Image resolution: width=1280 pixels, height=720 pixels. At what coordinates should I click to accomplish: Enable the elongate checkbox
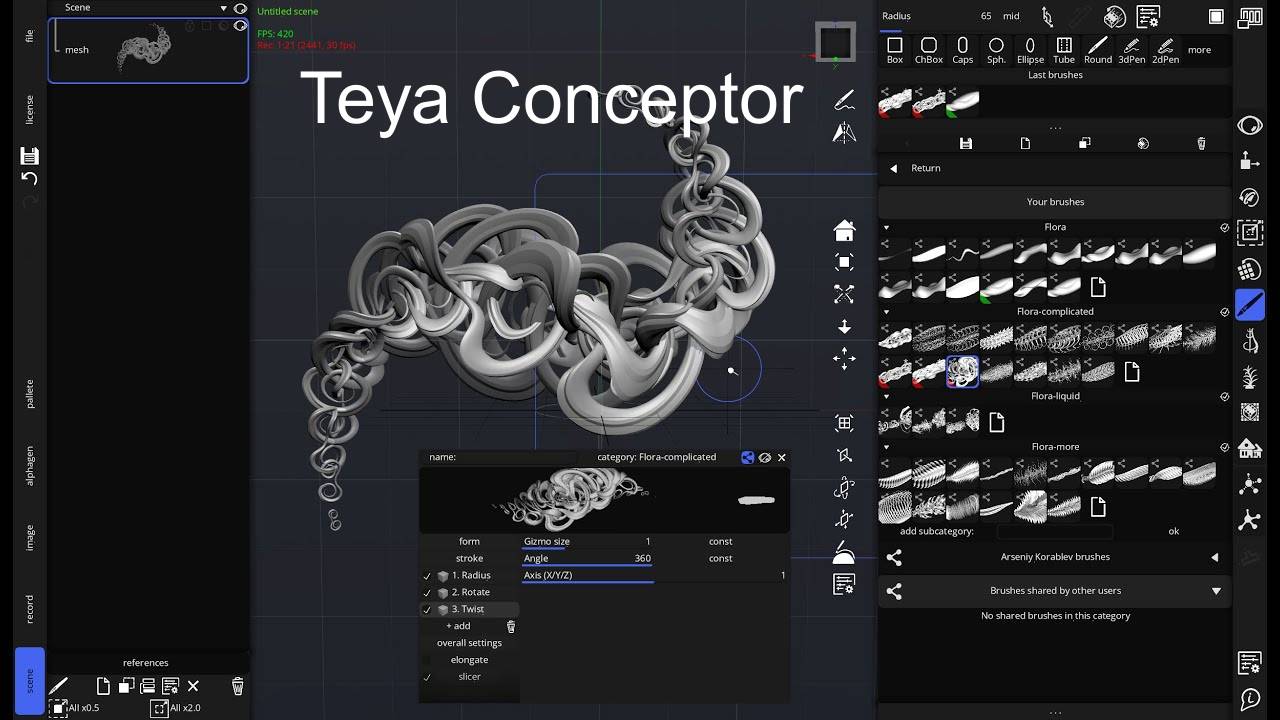(x=427, y=660)
